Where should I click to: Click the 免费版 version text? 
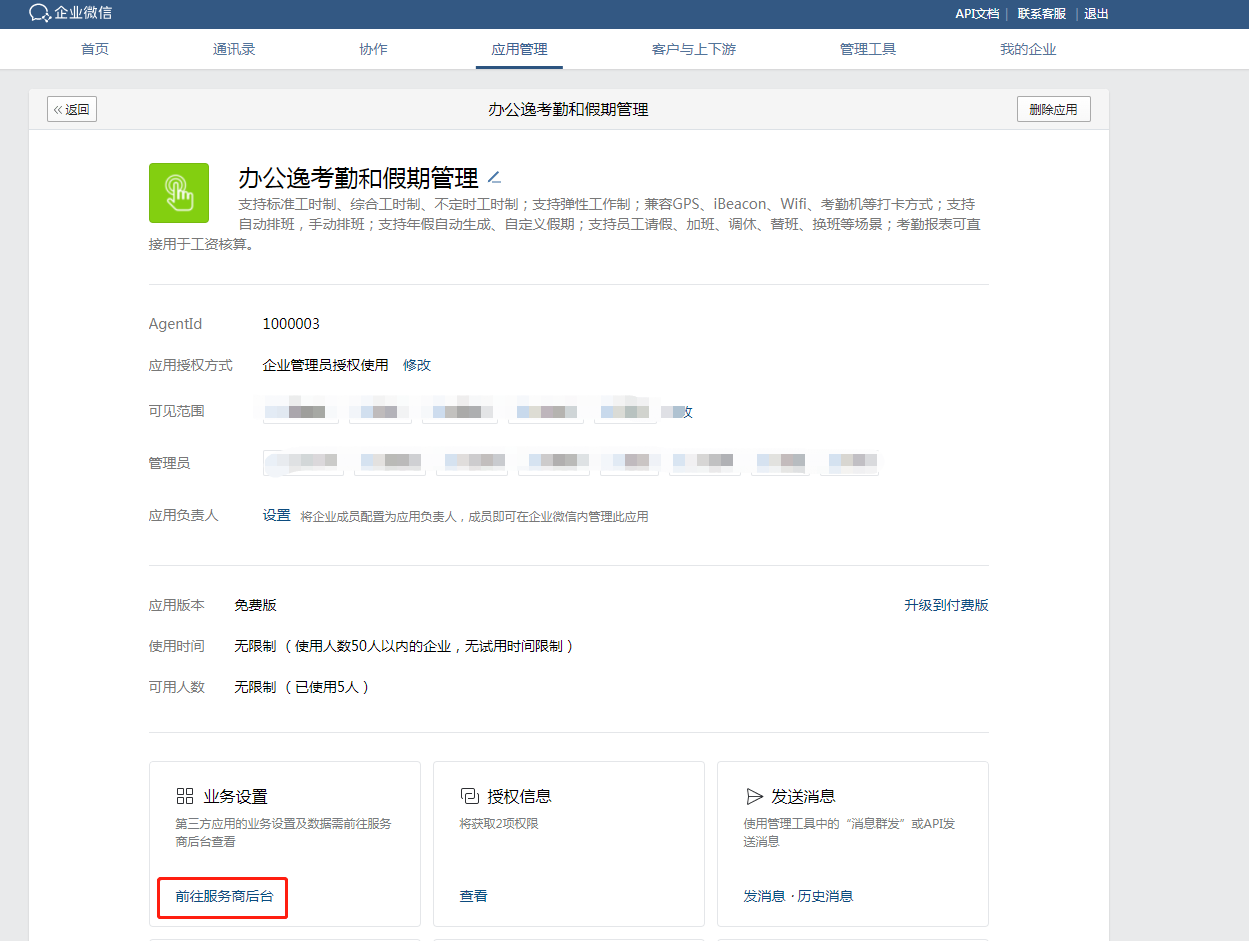click(x=255, y=605)
